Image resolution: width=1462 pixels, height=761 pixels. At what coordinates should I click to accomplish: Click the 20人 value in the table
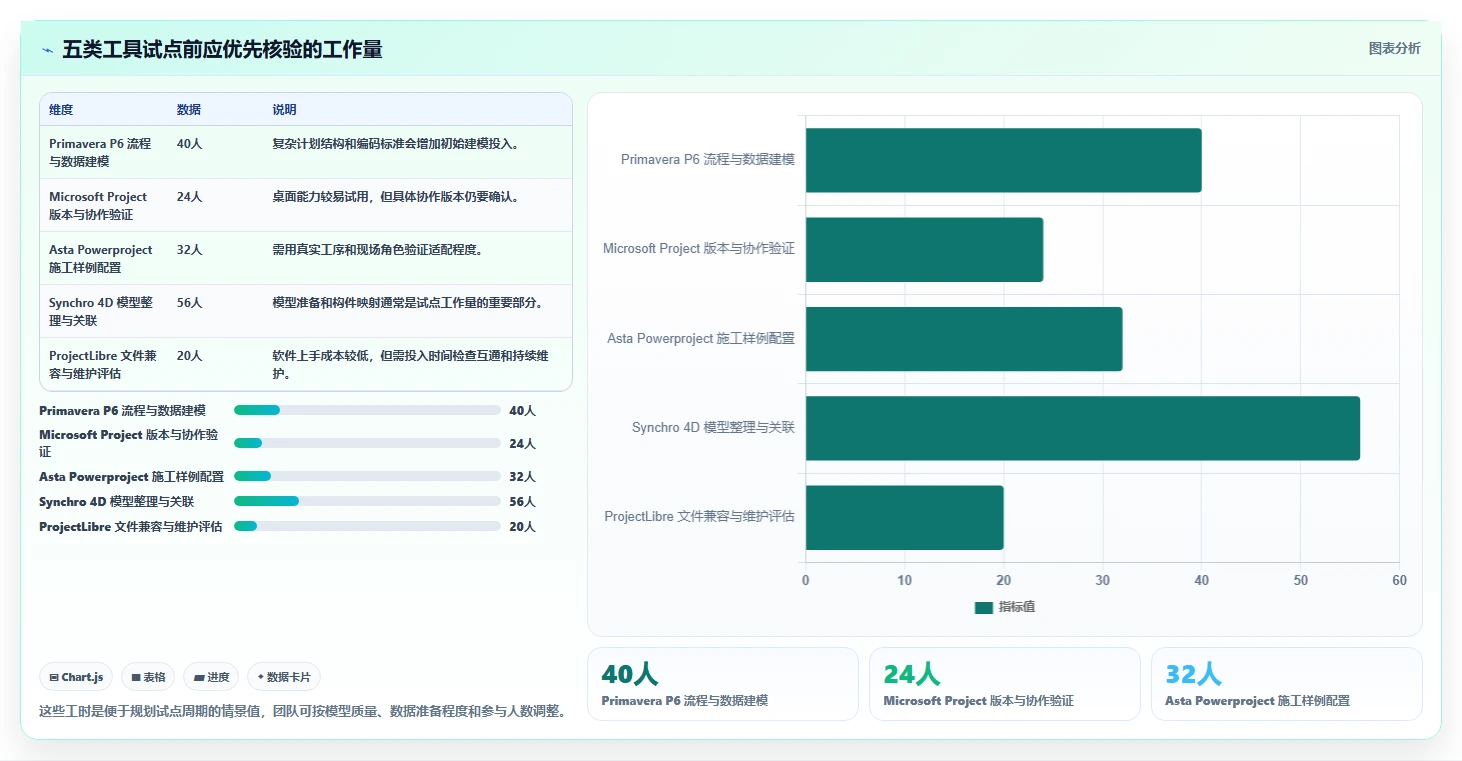coord(189,356)
